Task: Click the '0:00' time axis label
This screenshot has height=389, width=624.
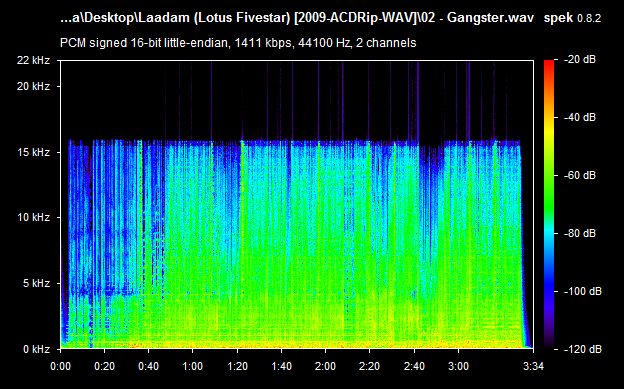Action: tap(60, 366)
